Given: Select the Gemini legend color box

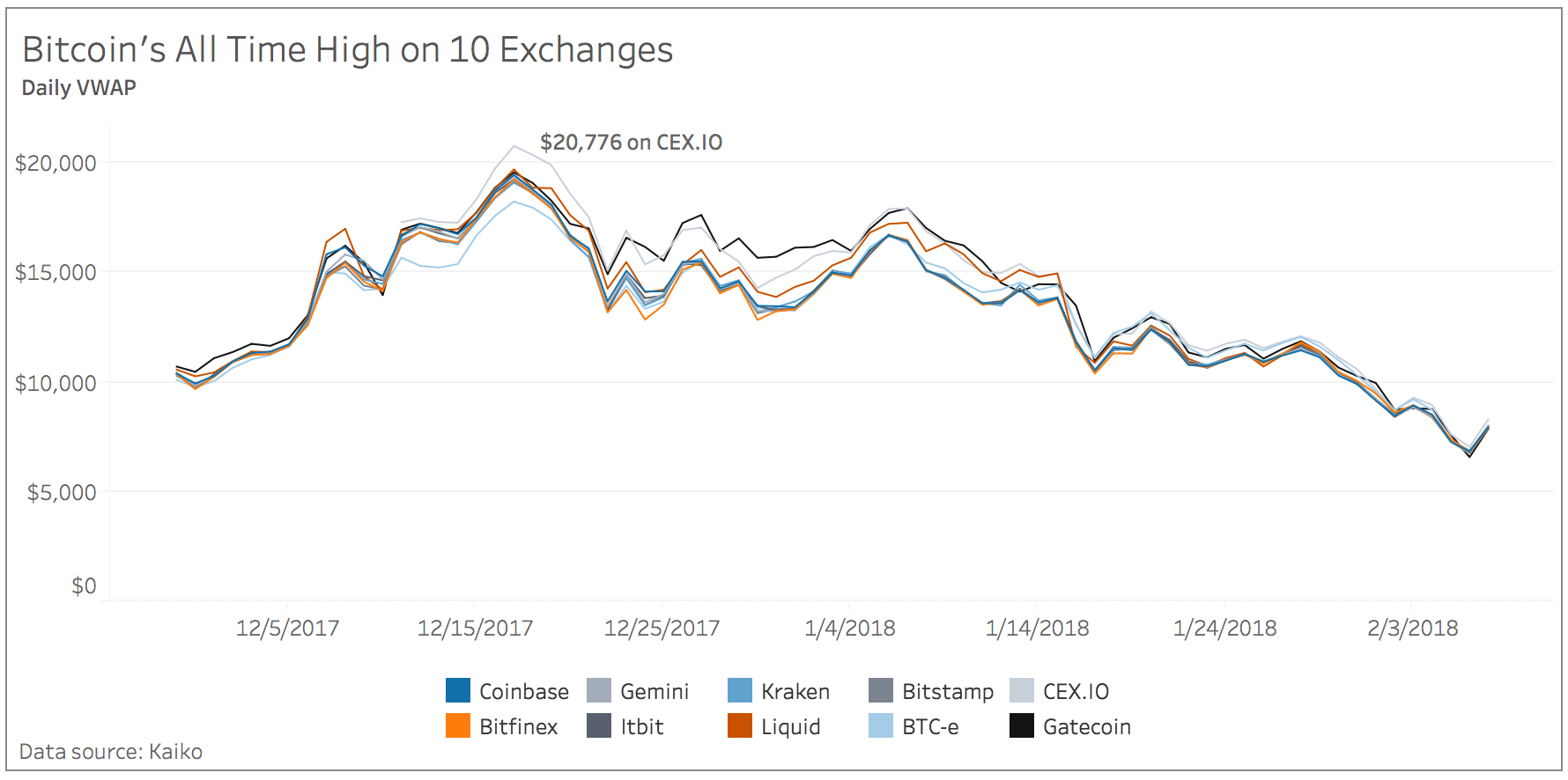Looking at the screenshot, I should coord(599,691).
